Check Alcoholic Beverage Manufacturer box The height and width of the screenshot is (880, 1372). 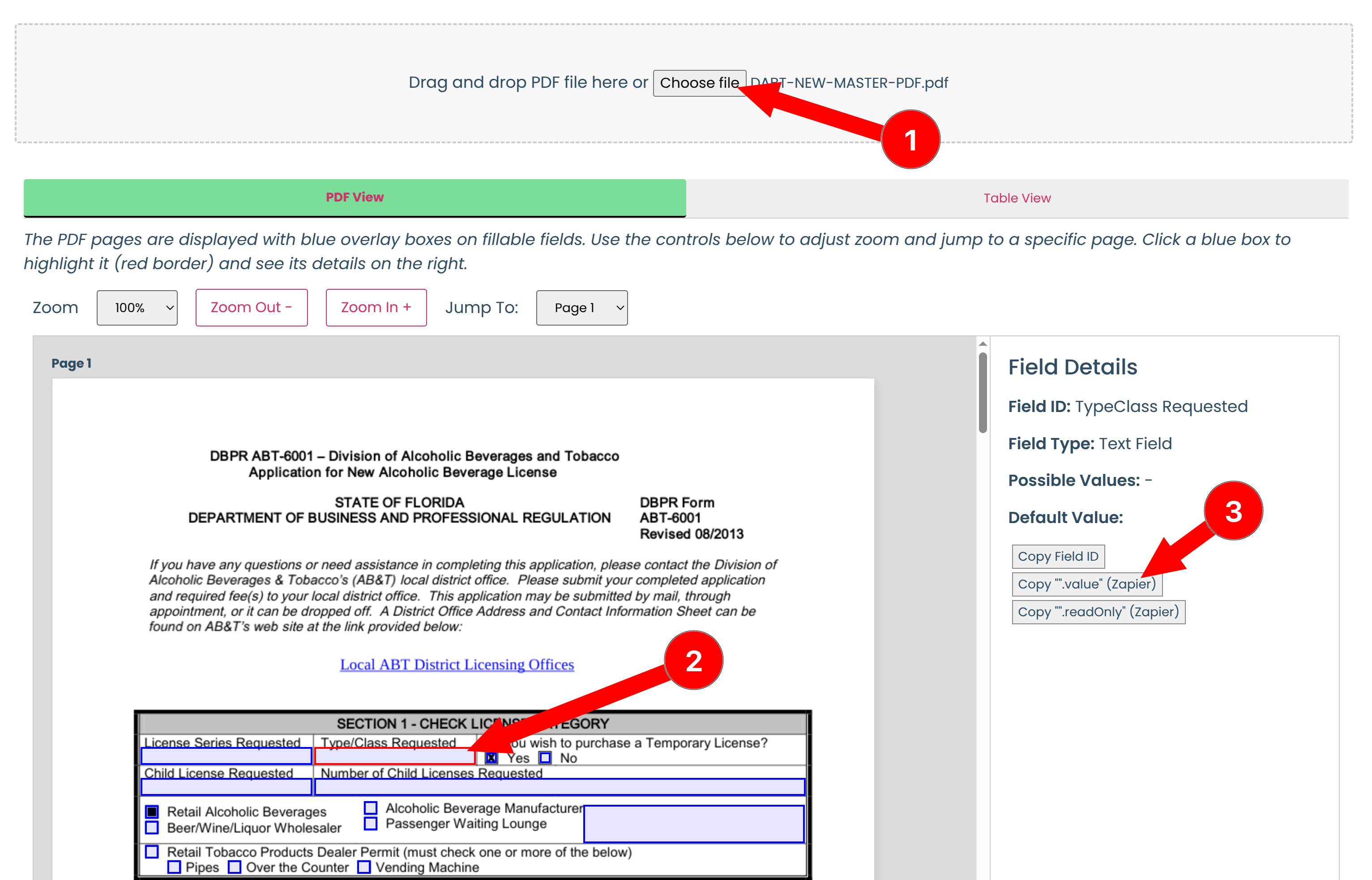pos(371,807)
